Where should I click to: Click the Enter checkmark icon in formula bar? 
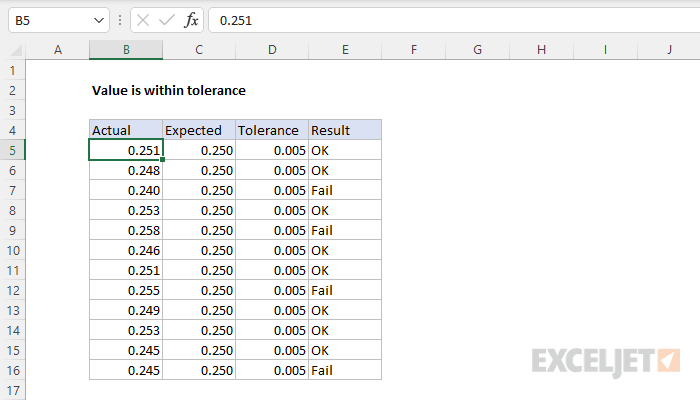click(x=167, y=20)
